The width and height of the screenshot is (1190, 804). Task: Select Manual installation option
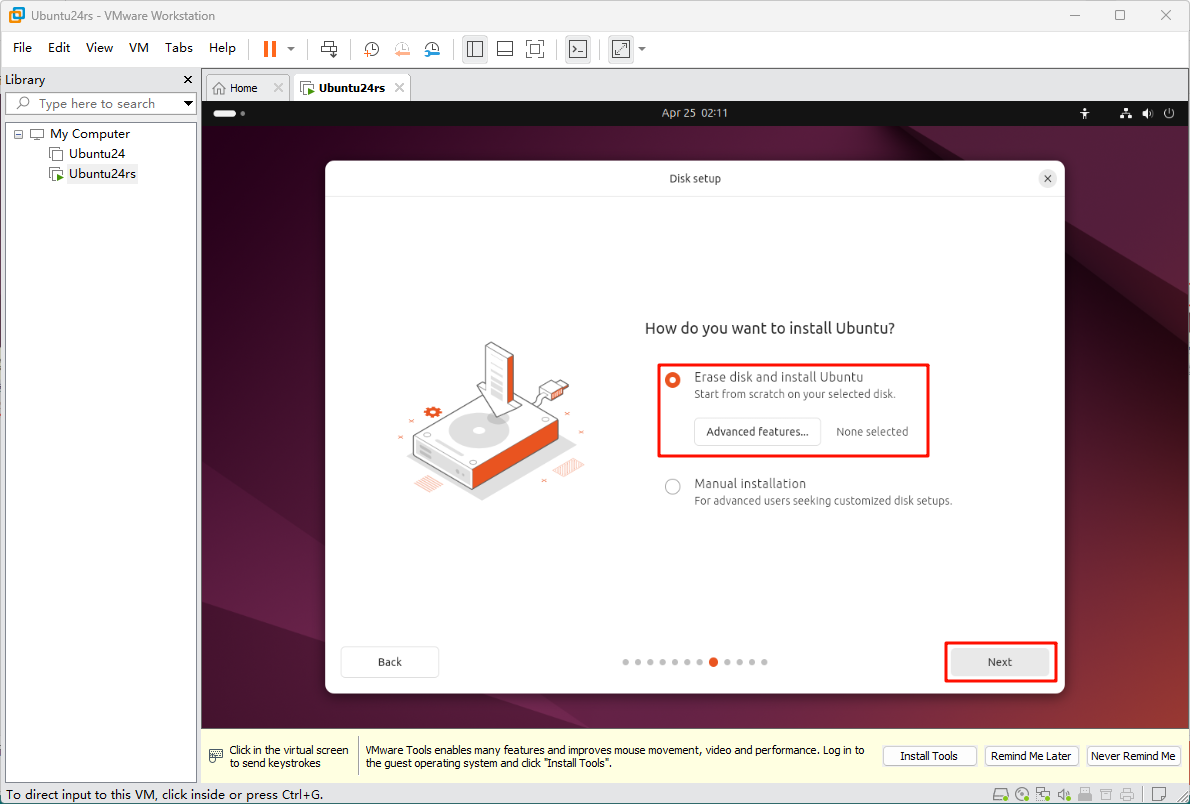pos(672,487)
